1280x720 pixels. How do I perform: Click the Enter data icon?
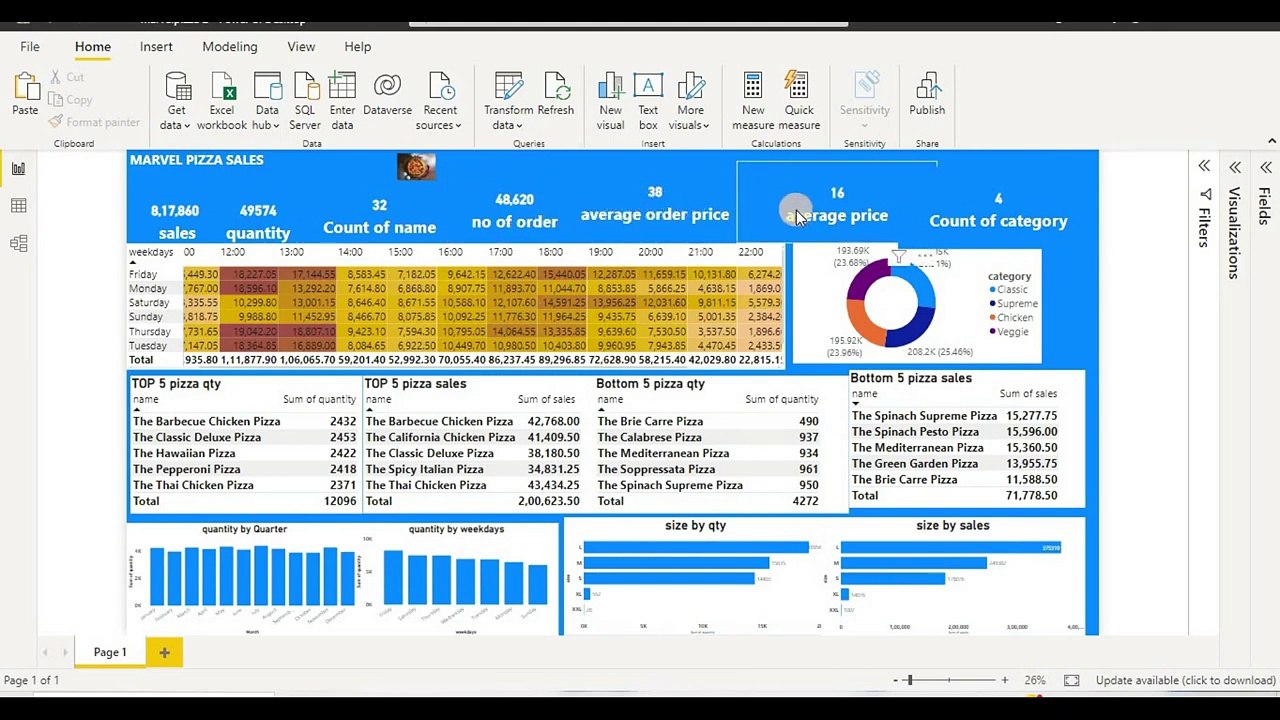coord(342,86)
